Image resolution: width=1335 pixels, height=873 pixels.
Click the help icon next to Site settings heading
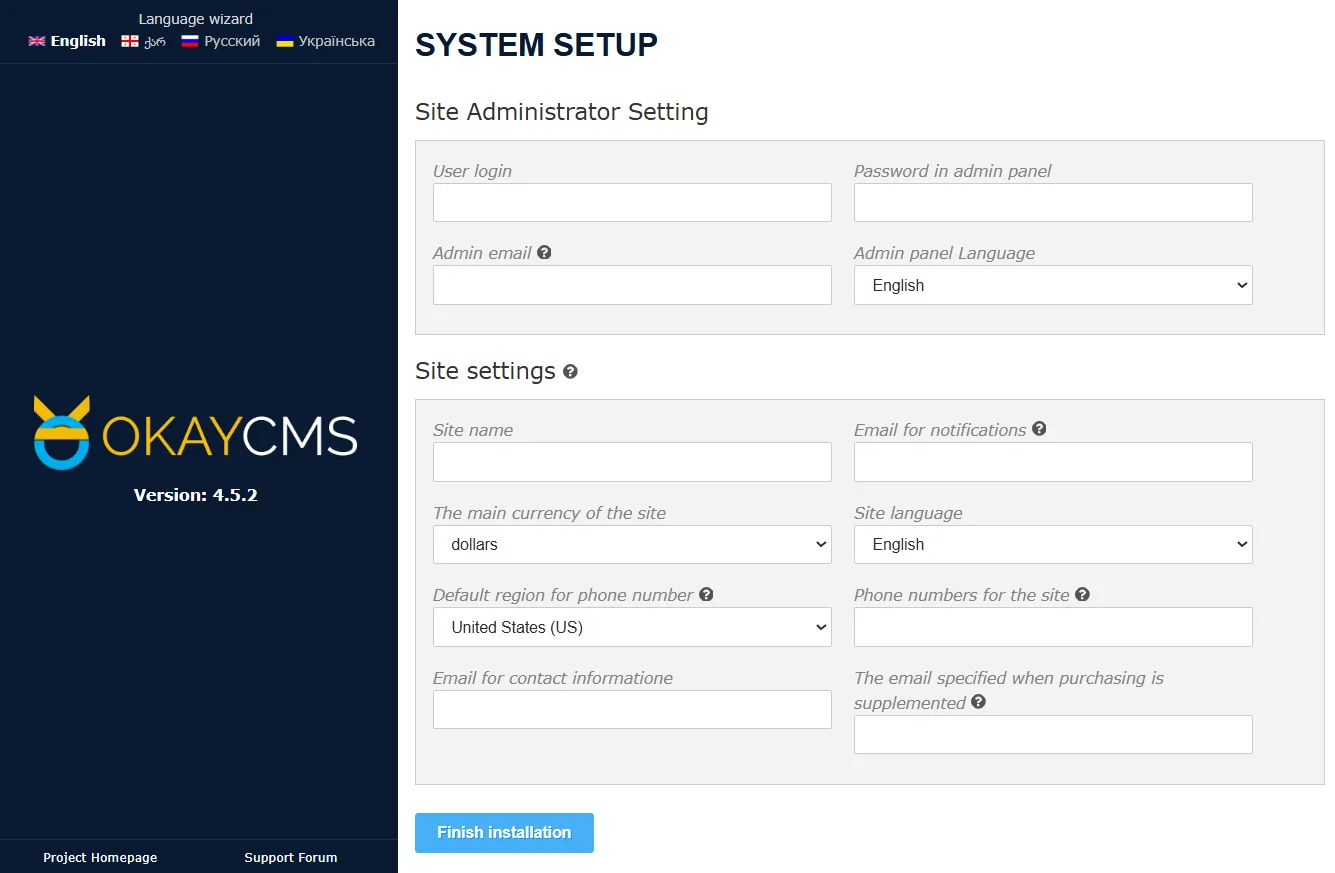pyautogui.click(x=570, y=371)
